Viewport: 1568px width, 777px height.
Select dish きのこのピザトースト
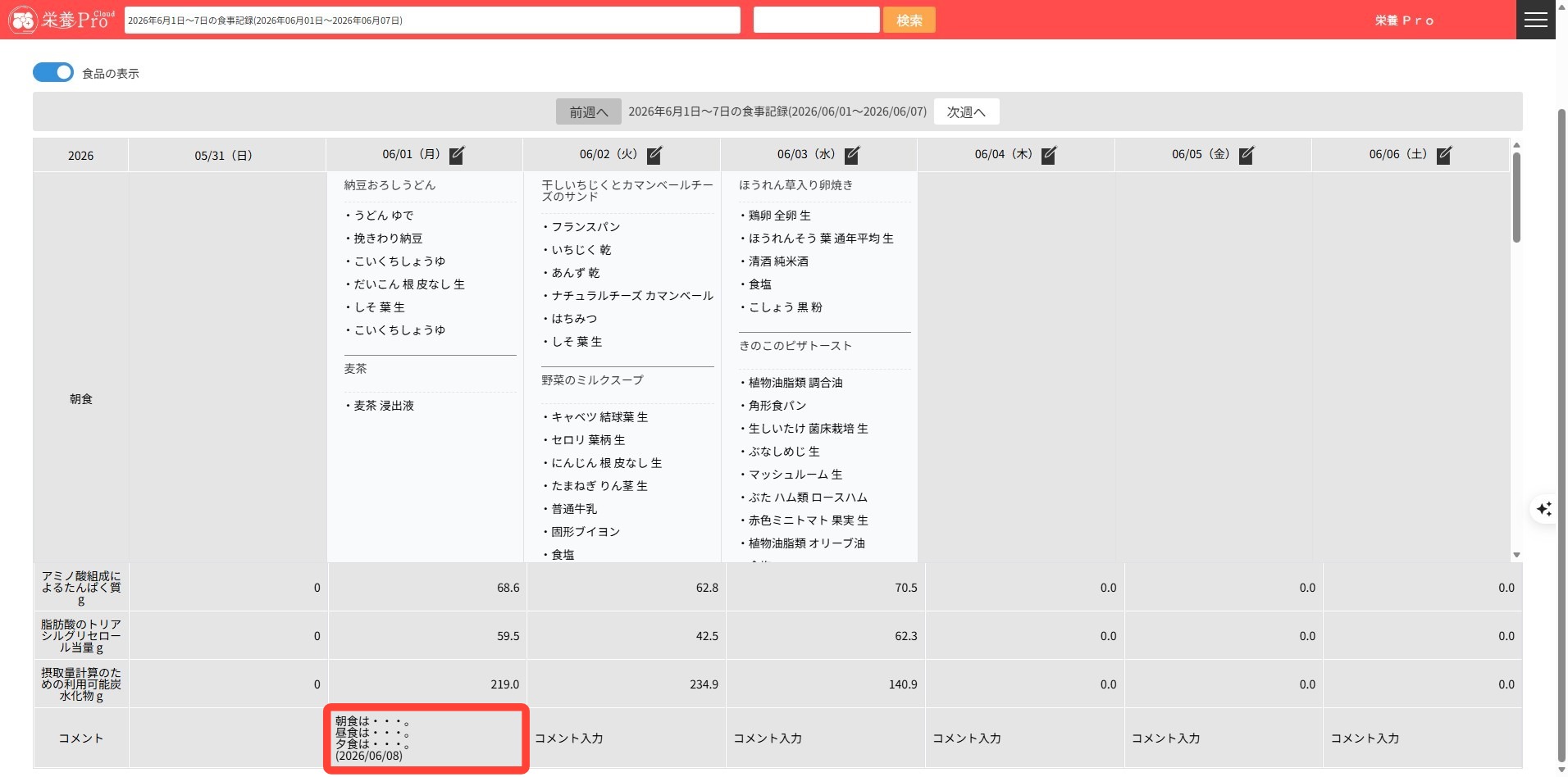pyautogui.click(x=795, y=346)
